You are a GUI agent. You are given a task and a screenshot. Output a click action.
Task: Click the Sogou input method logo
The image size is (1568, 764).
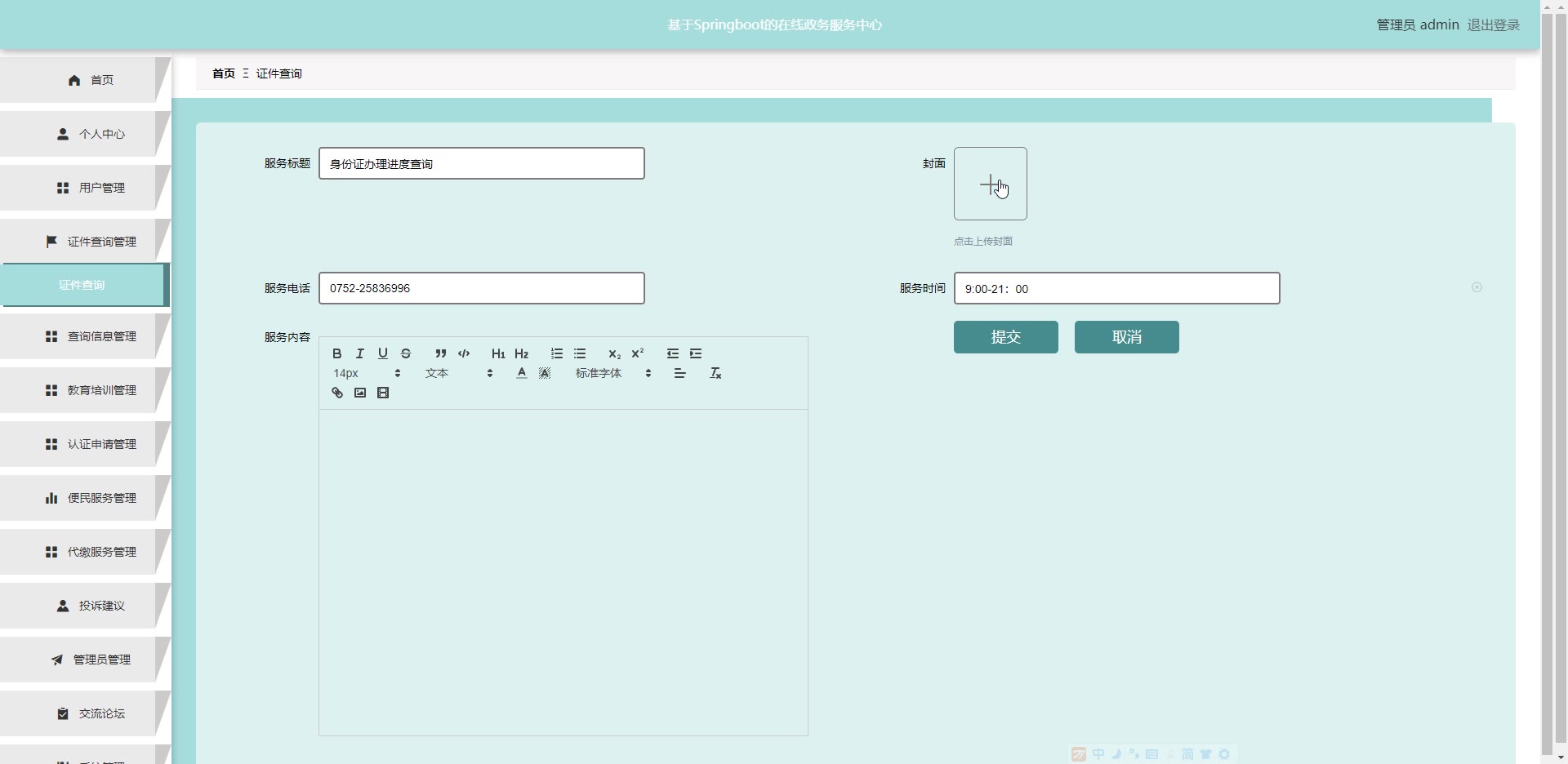coord(1079,754)
